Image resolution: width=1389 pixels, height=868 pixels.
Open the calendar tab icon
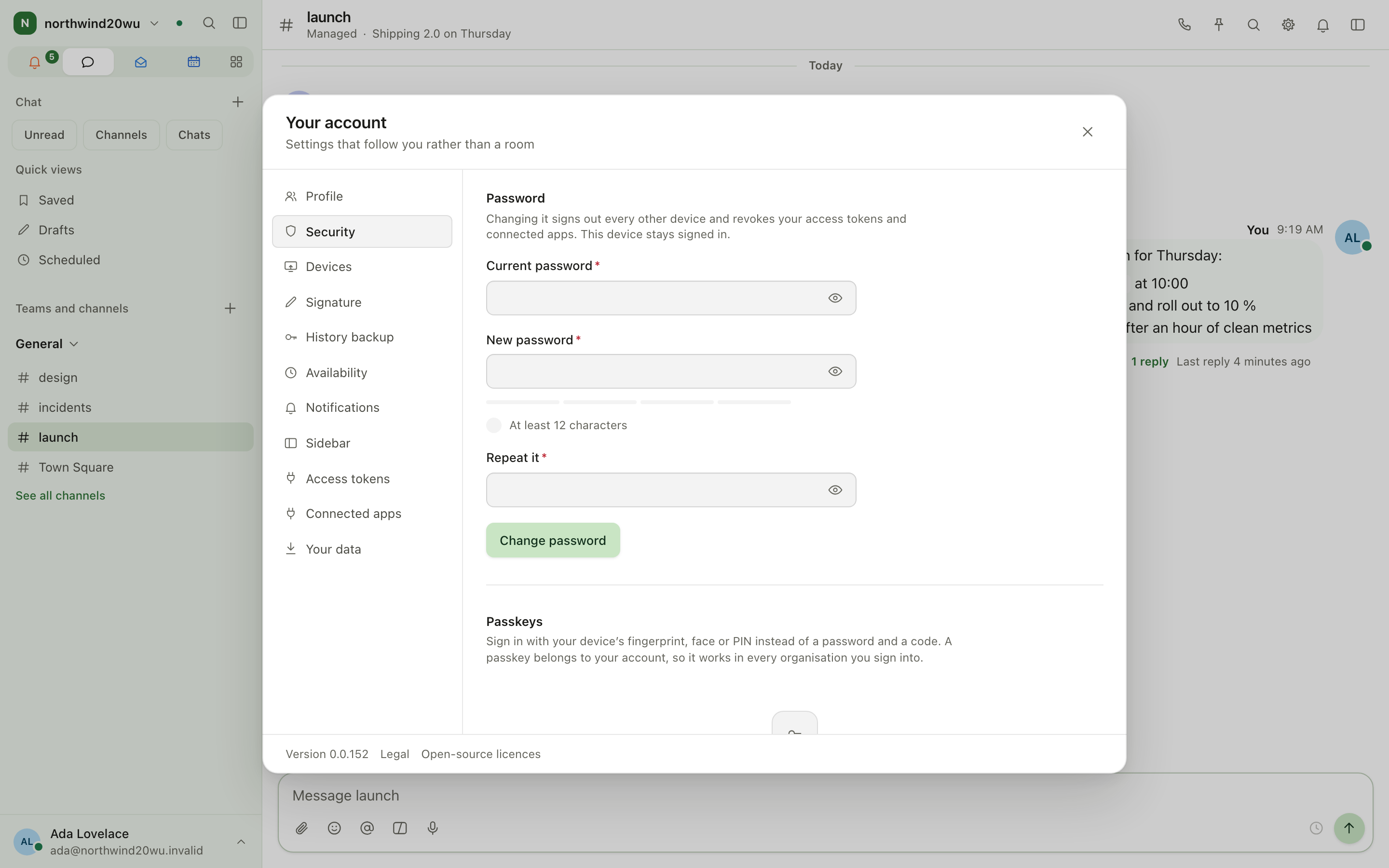click(193, 62)
